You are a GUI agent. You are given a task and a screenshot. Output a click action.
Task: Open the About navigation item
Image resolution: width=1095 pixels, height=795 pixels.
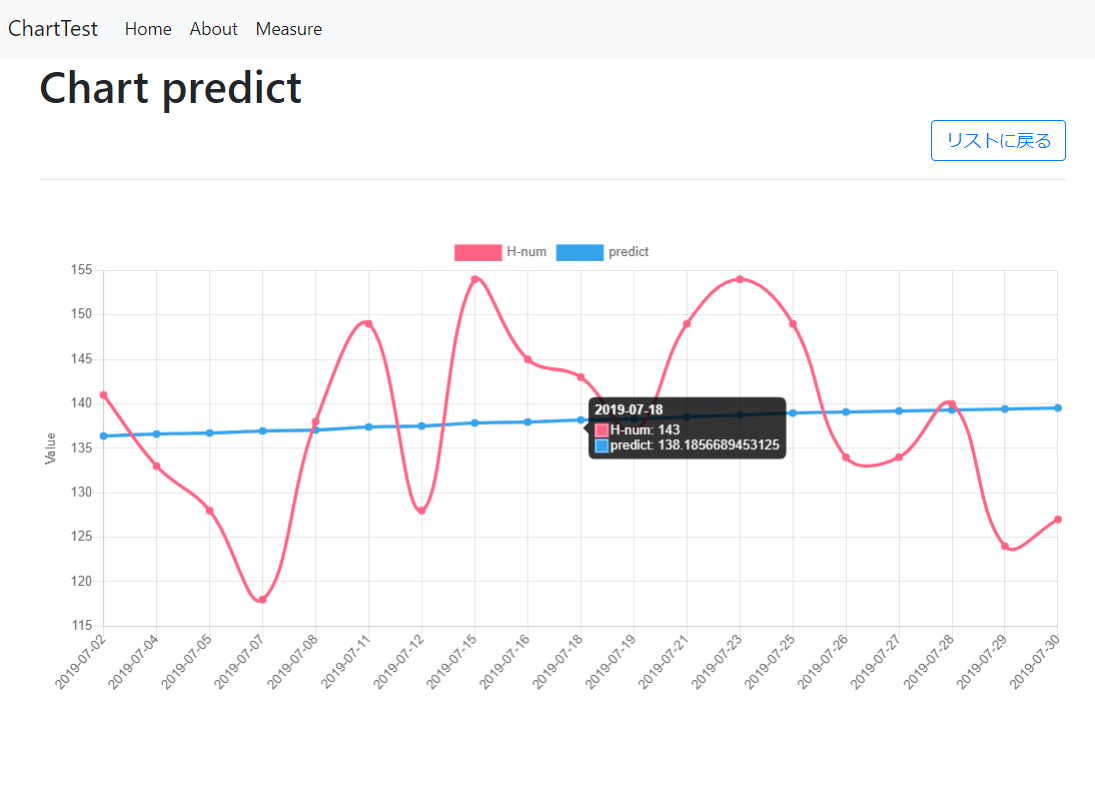coord(213,29)
